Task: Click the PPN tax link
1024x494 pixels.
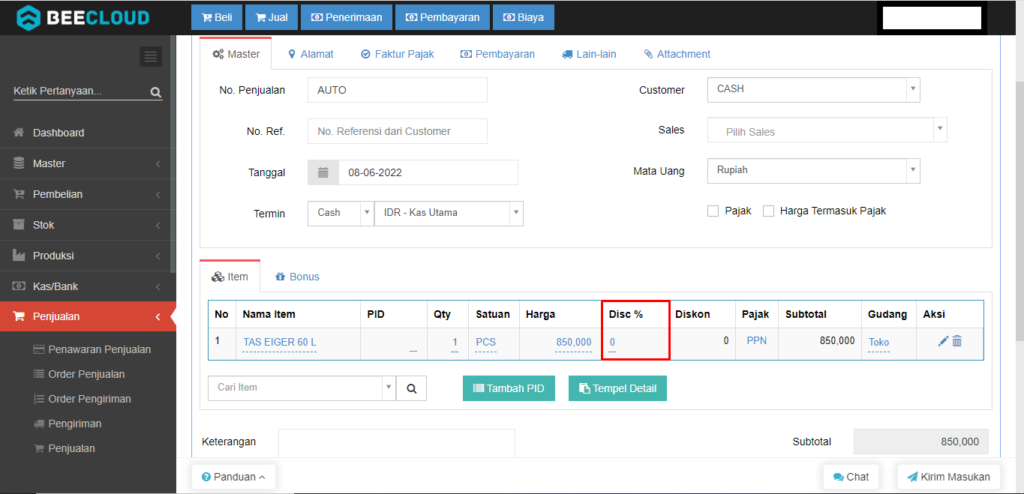Action: point(757,340)
